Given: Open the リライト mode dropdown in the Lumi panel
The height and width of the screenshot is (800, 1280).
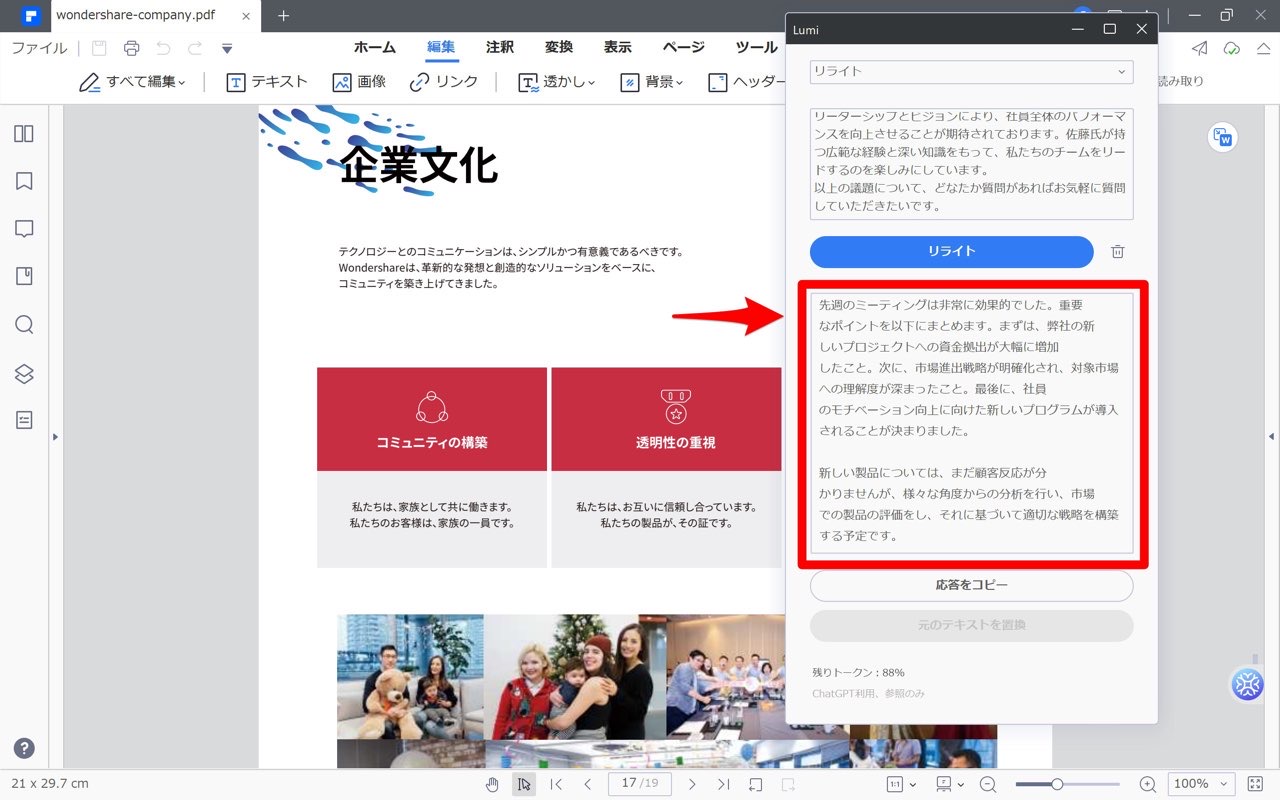Looking at the screenshot, I should click(970, 71).
